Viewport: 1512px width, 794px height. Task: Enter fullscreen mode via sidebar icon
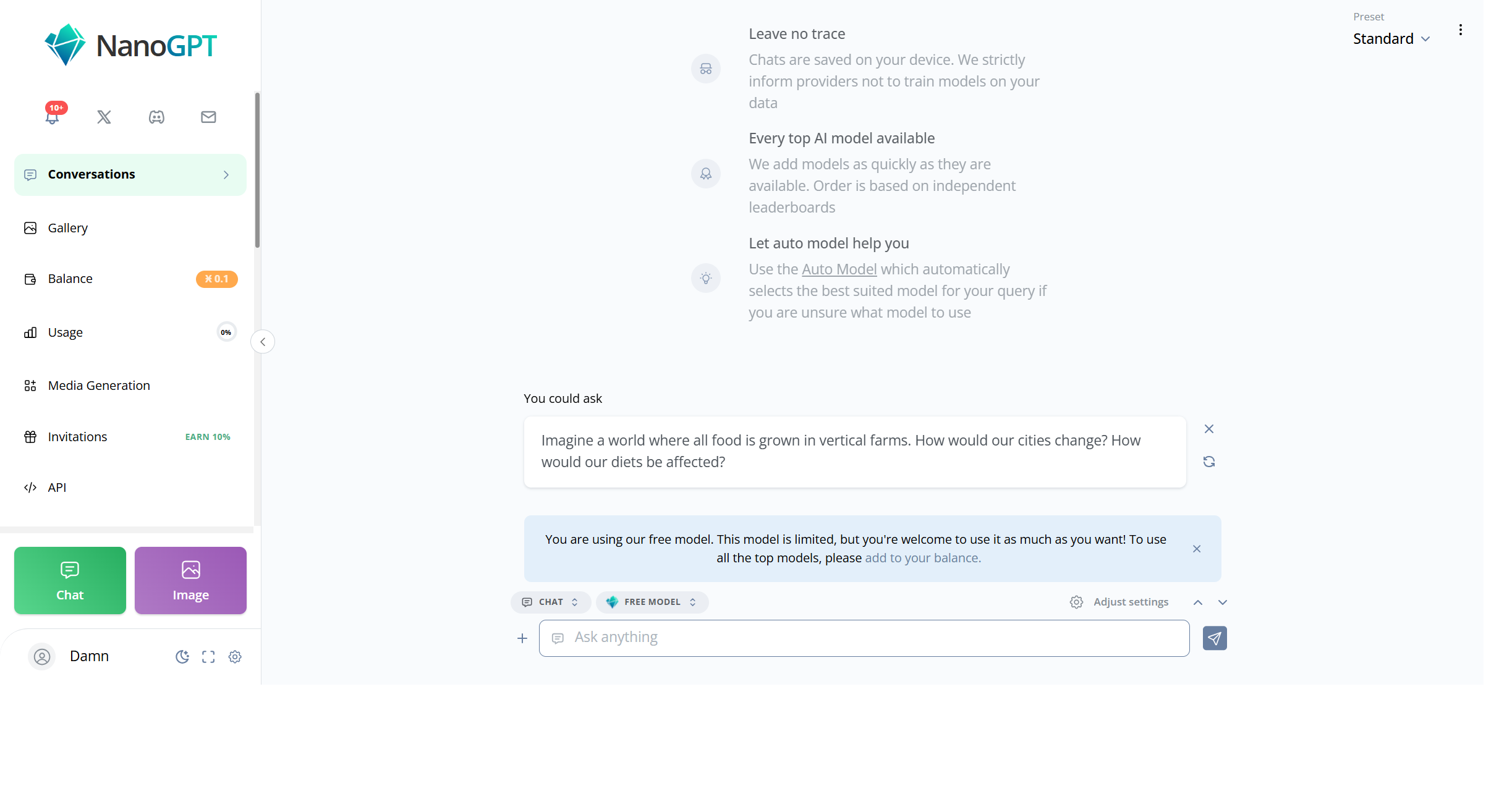[x=208, y=657]
